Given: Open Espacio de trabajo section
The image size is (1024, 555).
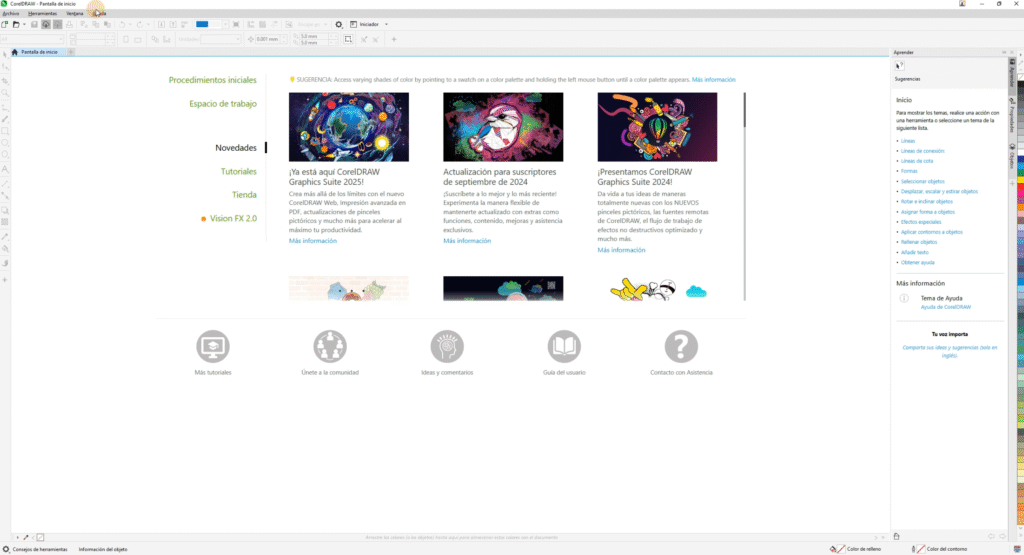Looking at the screenshot, I should click(x=223, y=103).
